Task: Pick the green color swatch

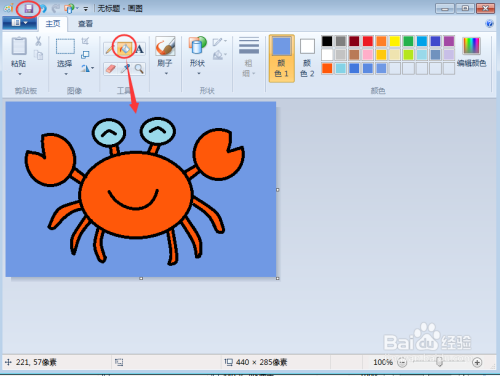Action: pos(408,41)
